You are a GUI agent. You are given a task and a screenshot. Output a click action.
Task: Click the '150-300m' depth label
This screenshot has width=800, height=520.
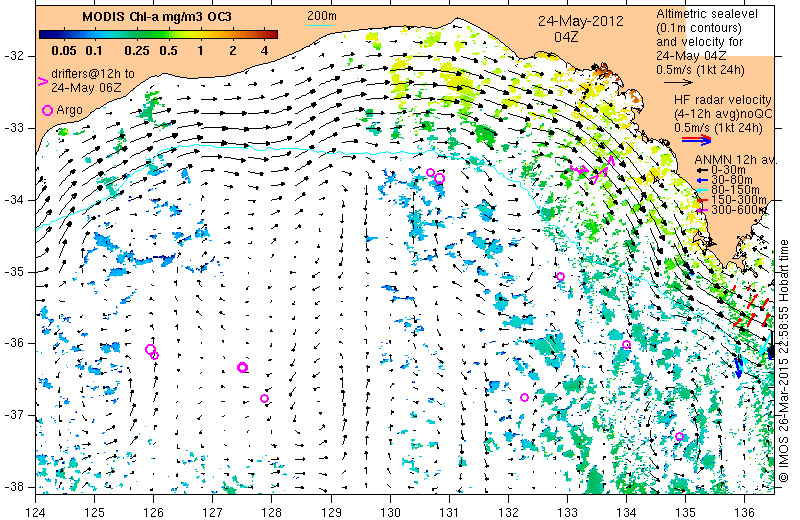pyautogui.click(x=738, y=200)
